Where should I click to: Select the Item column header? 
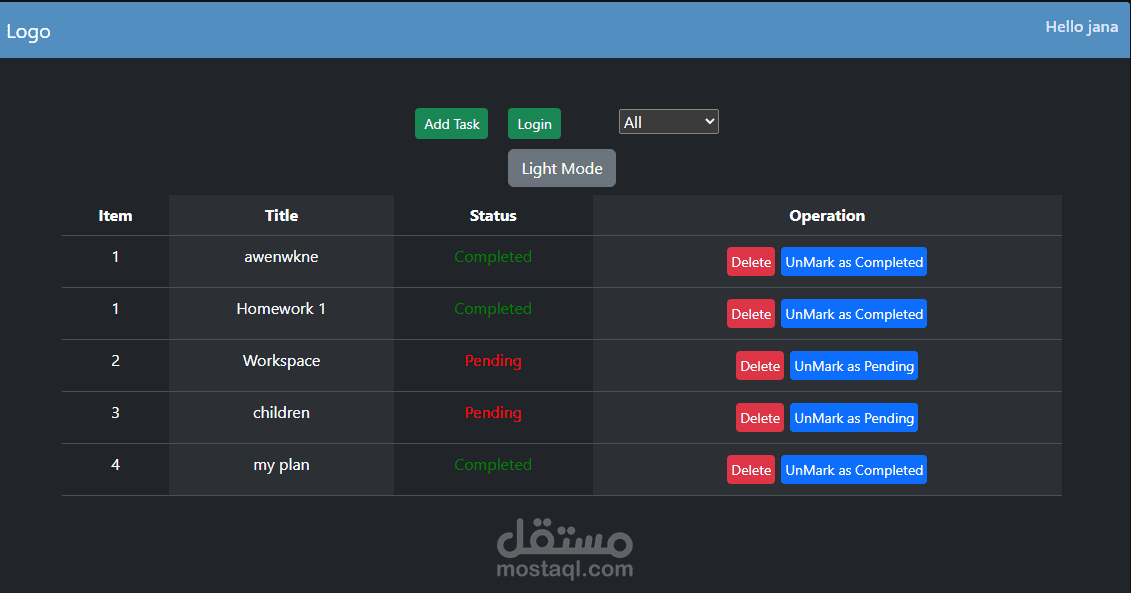(115, 216)
